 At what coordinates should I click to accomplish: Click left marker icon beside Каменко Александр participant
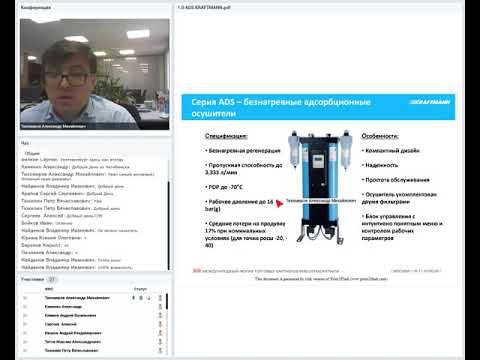(25, 307)
